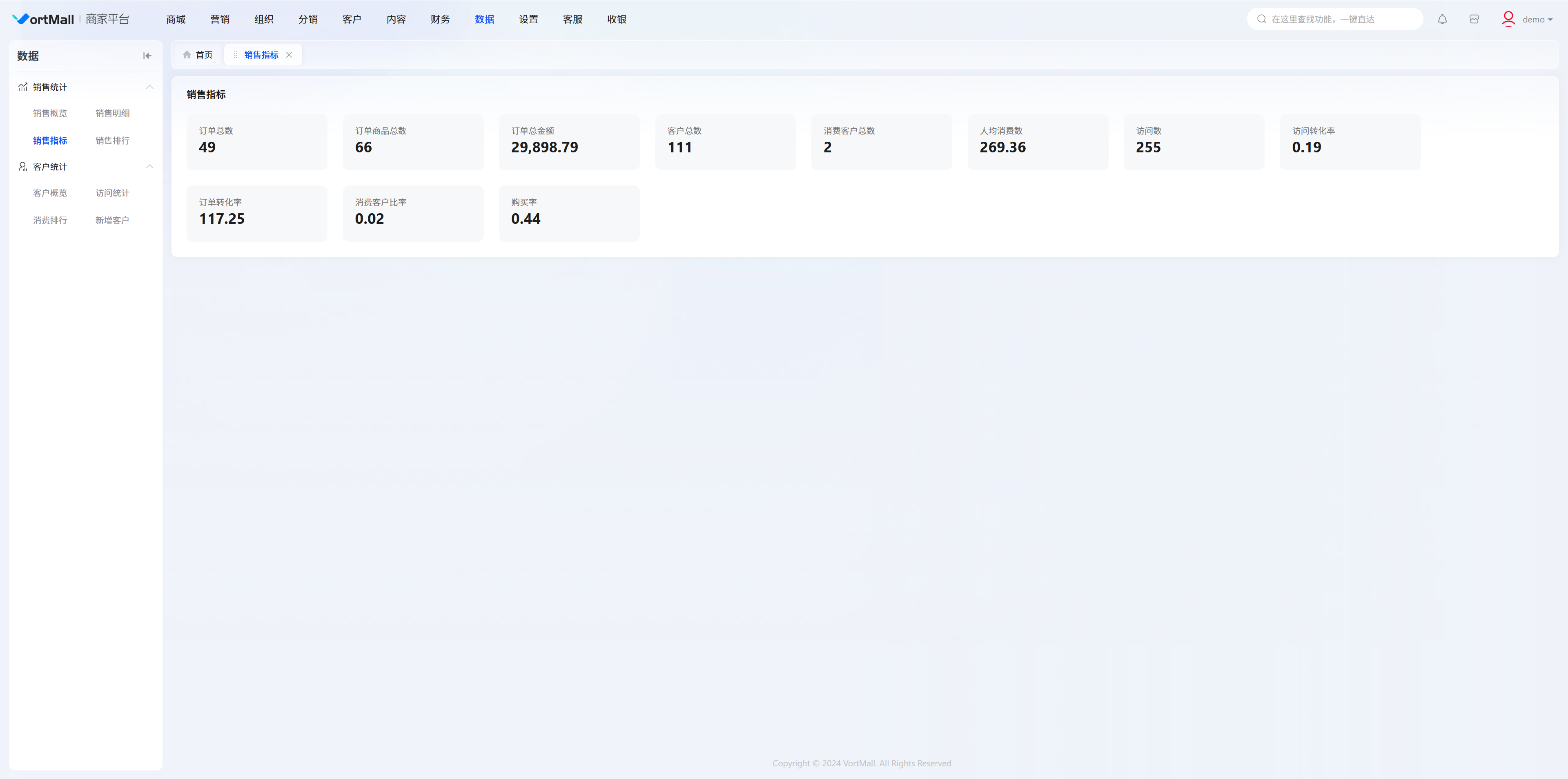
Task: Click the 销售统计 chart icon
Action: pyautogui.click(x=22, y=87)
